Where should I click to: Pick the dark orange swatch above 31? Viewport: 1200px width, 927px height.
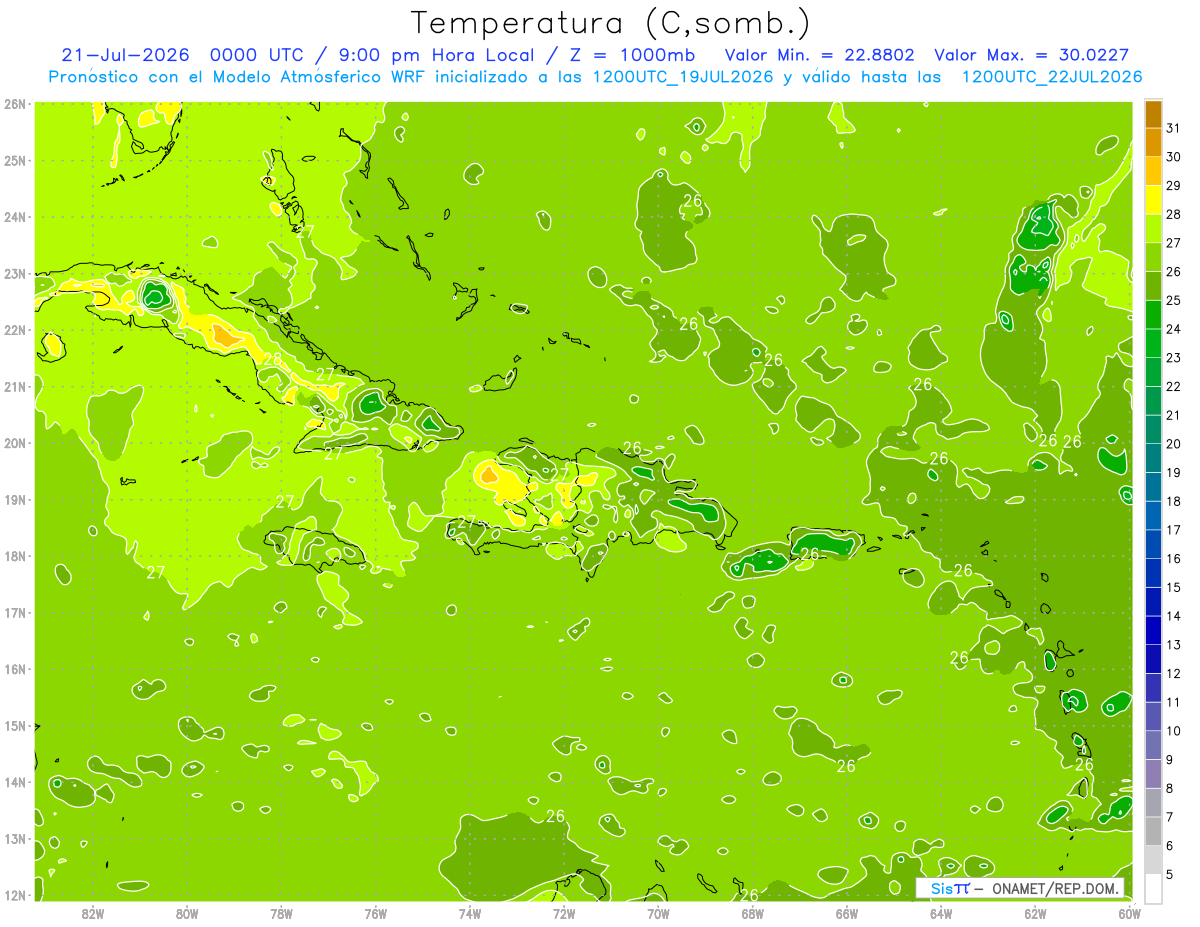(x=1153, y=114)
